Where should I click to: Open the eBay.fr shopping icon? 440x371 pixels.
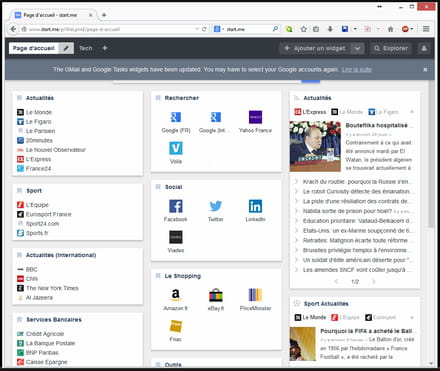tap(216, 295)
